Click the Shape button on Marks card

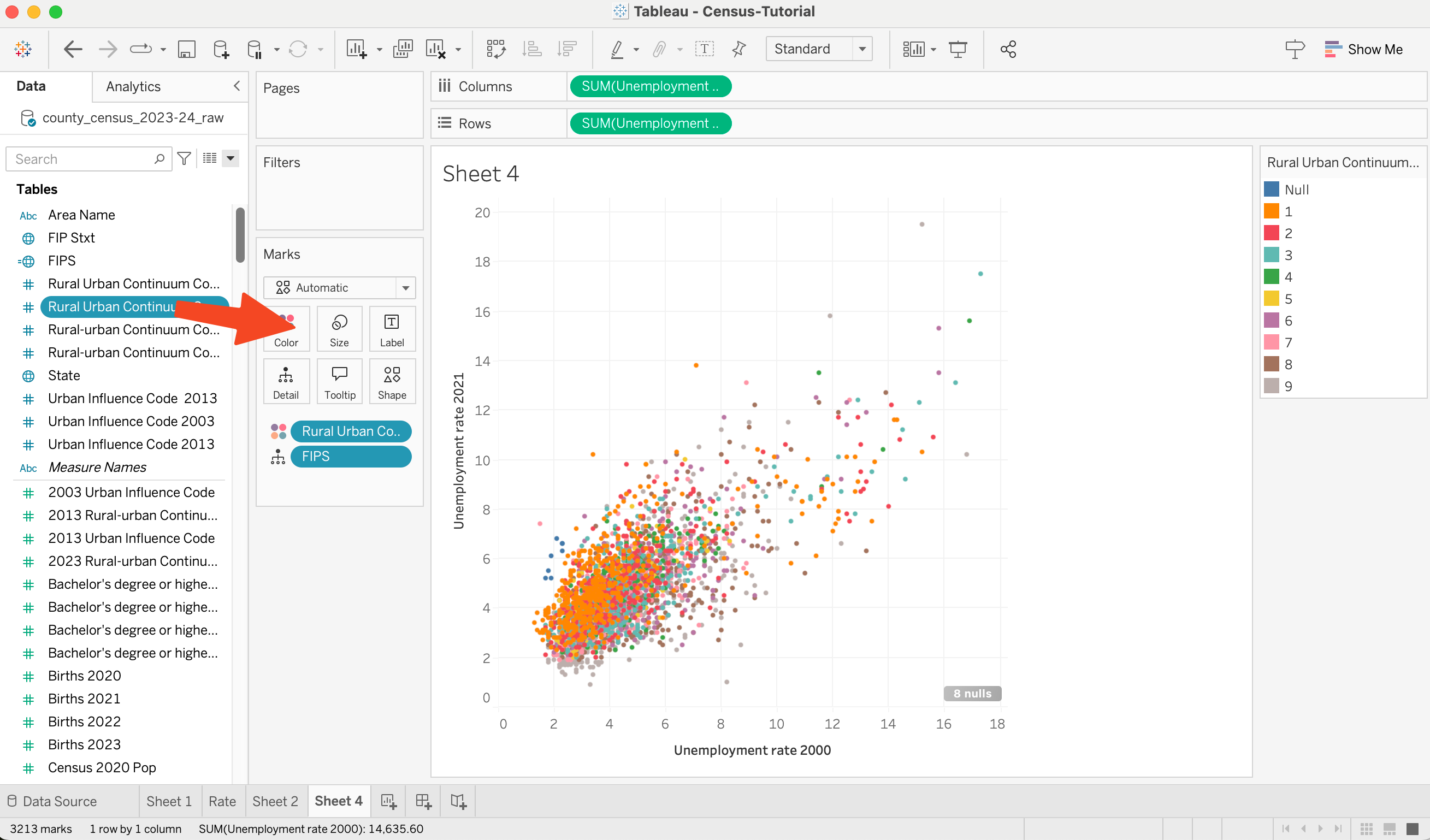(392, 381)
